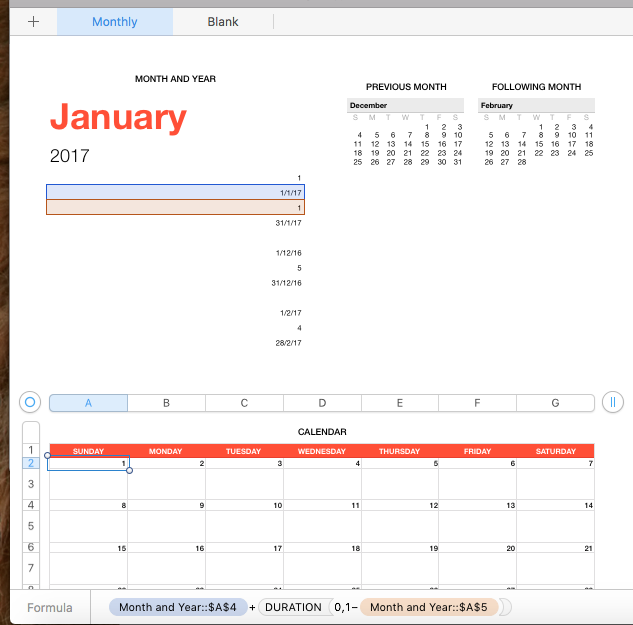Select column D header
This screenshot has height=625, width=633.
322,403
